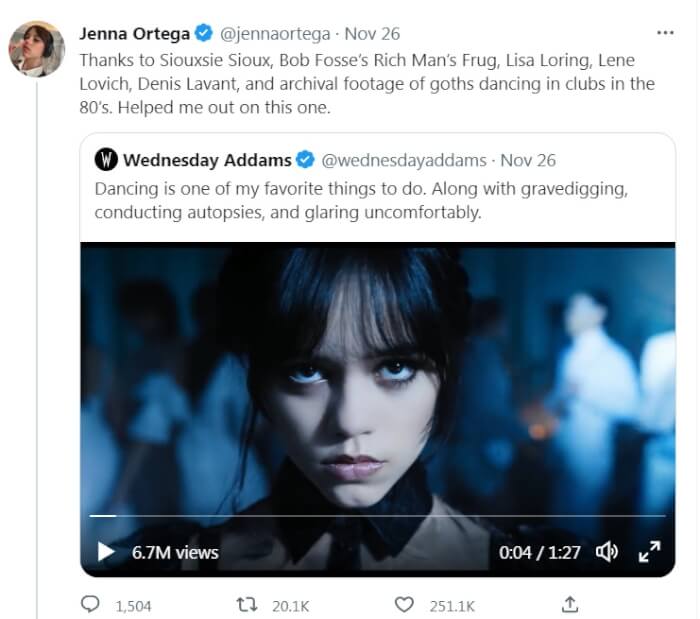Open the three-dot more options menu

(x=665, y=32)
